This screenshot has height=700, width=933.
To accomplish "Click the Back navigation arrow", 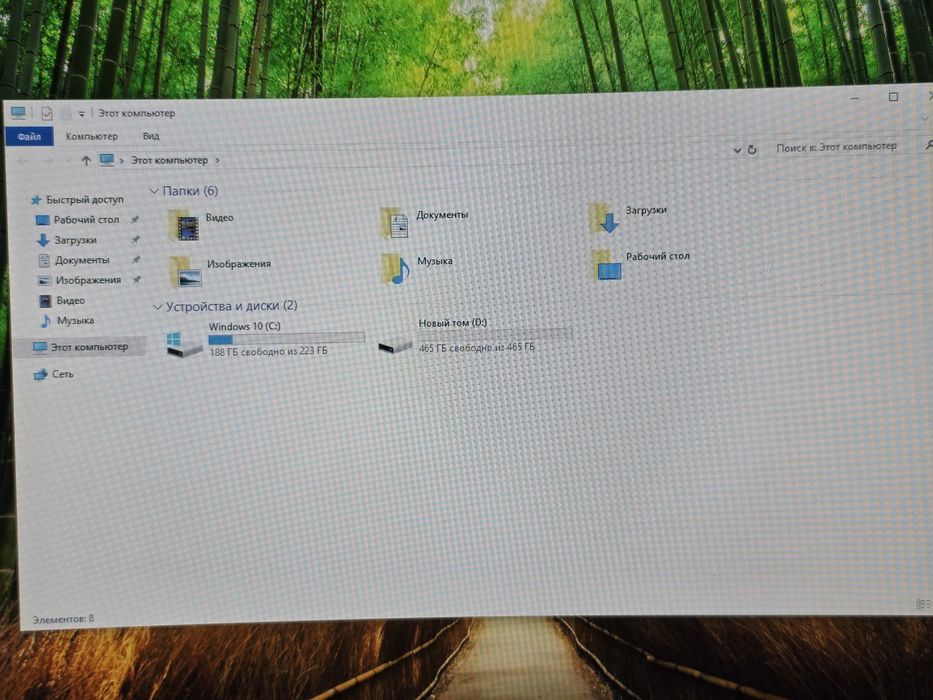I will (23, 161).
